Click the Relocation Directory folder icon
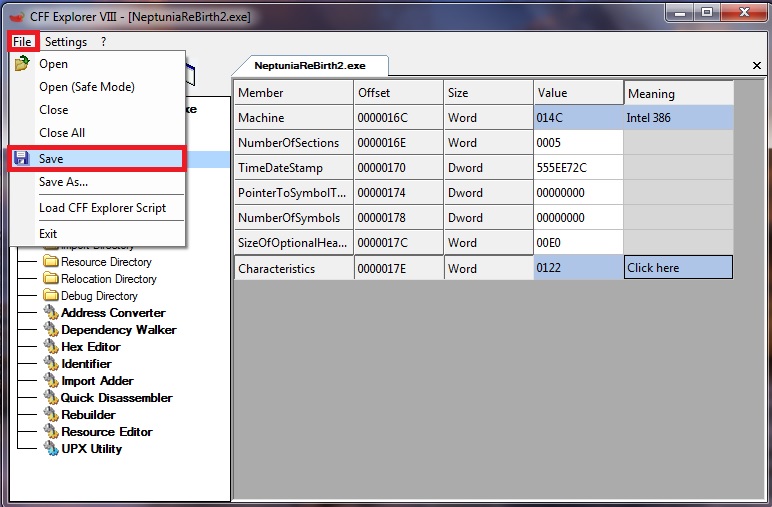Screen dimensions: 772x507 point(51,278)
